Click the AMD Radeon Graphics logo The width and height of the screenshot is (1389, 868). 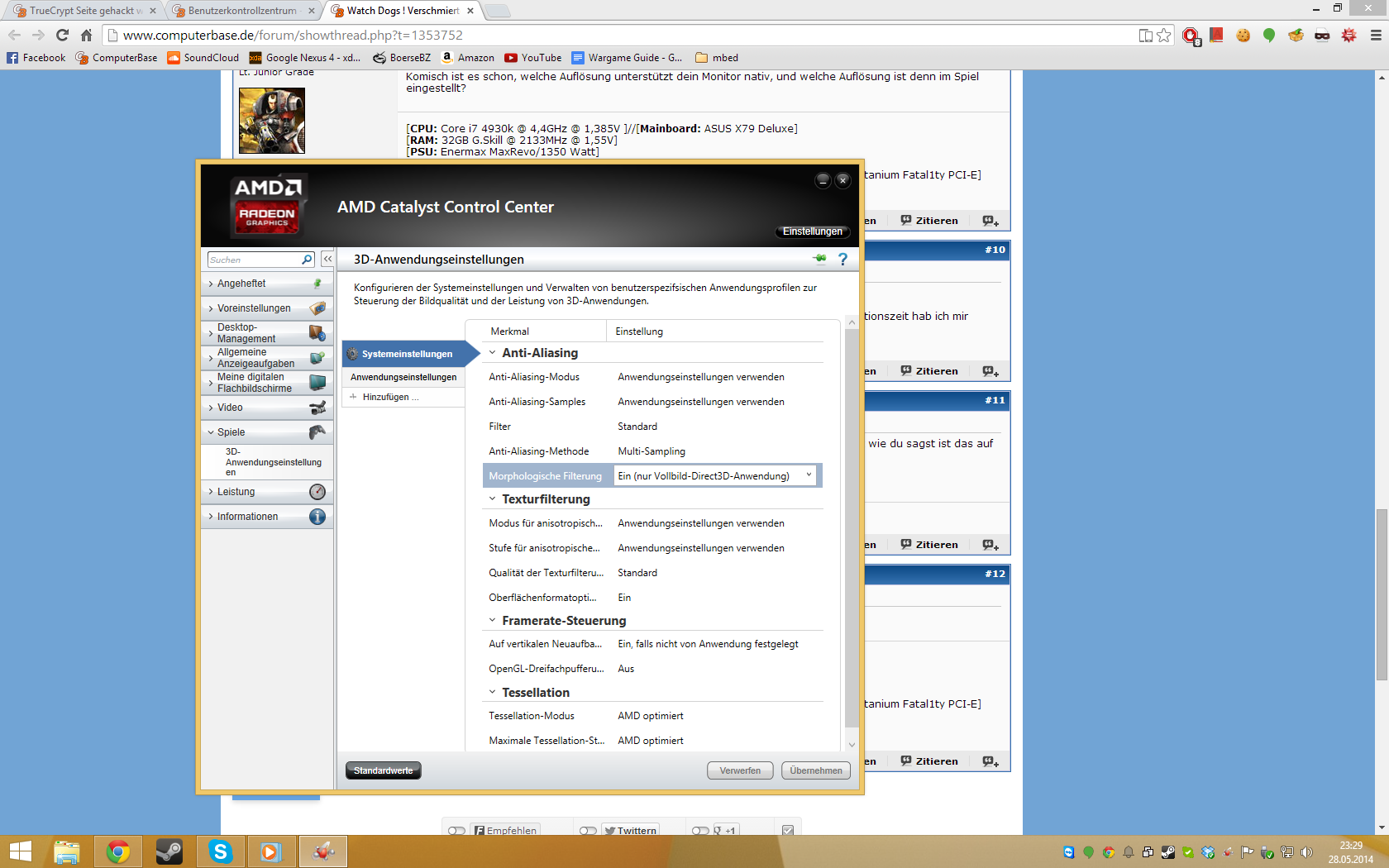pyautogui.click(x=268, y=206)
